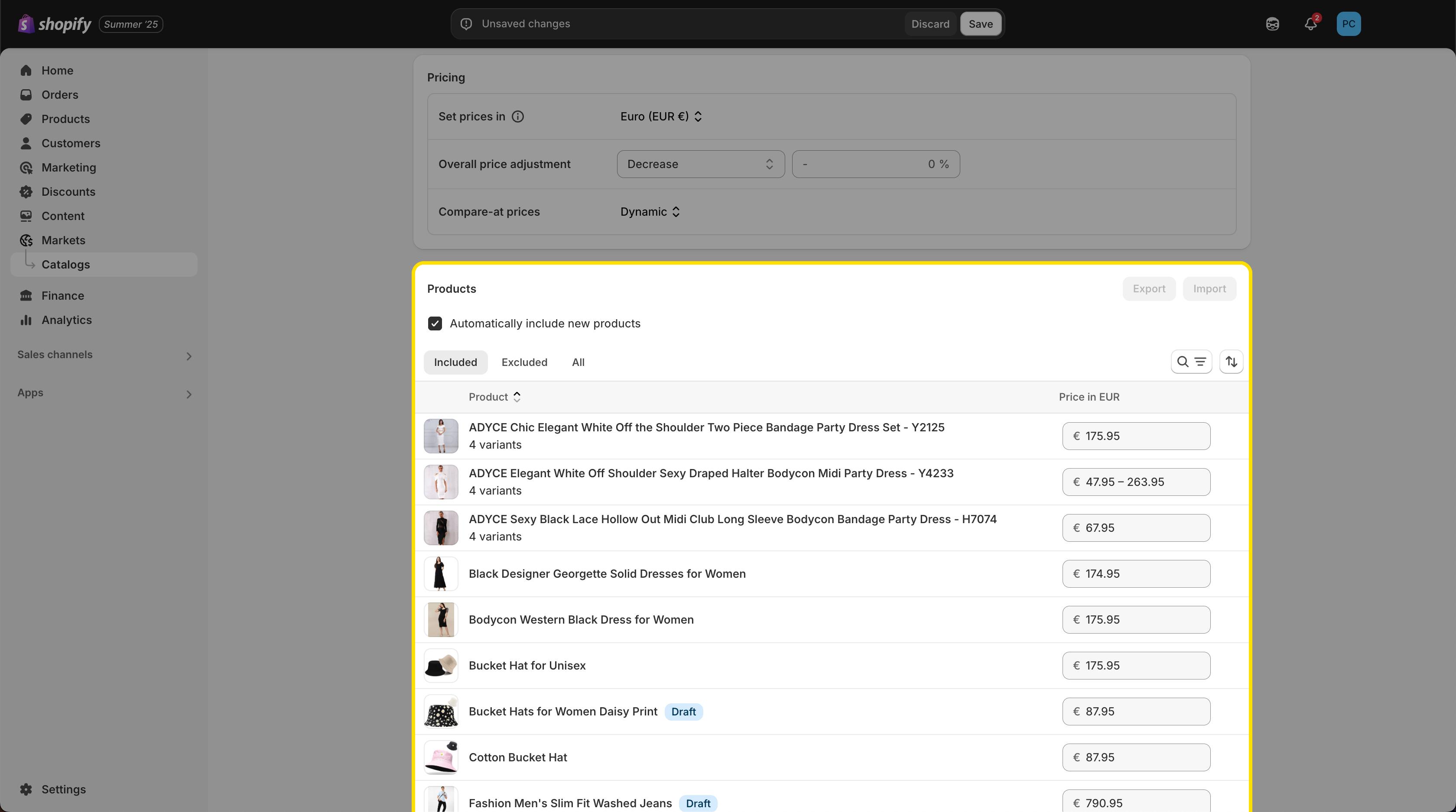The image size is (1456, 812).
Task: Click the 'Price in EUR' column header
Action: click(1089, 397)
